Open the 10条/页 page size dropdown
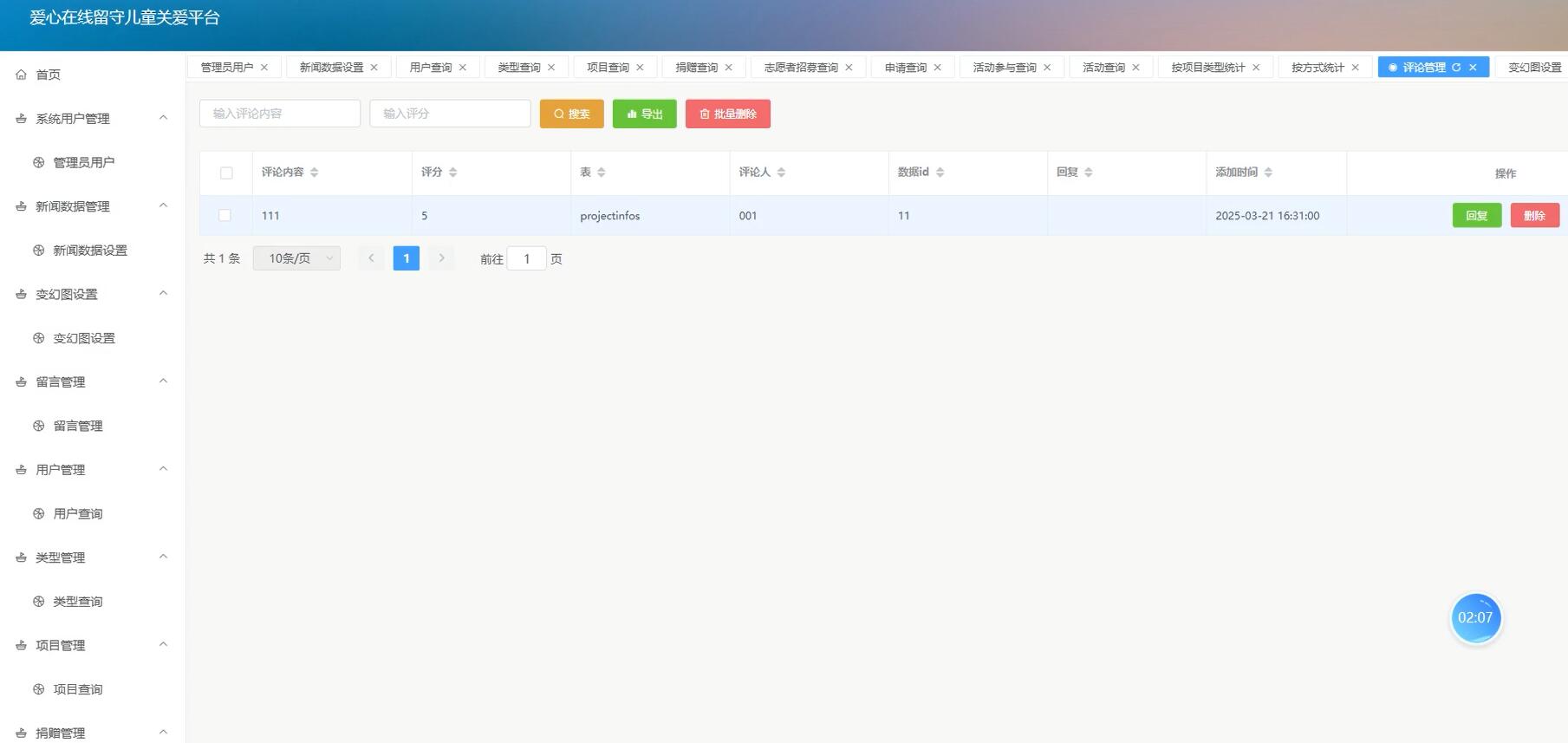1568x743 pixels. pos(296,258)
